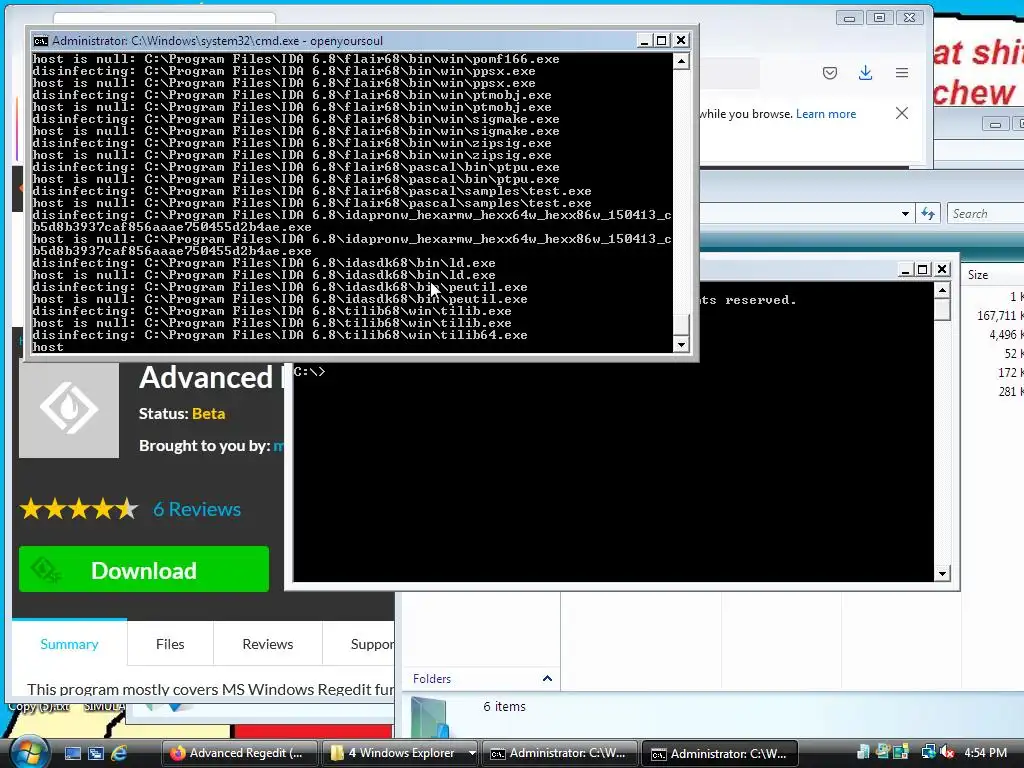The image size is (1024, 768).
Task: Click the star rating
Action: (x=79, y=509)
